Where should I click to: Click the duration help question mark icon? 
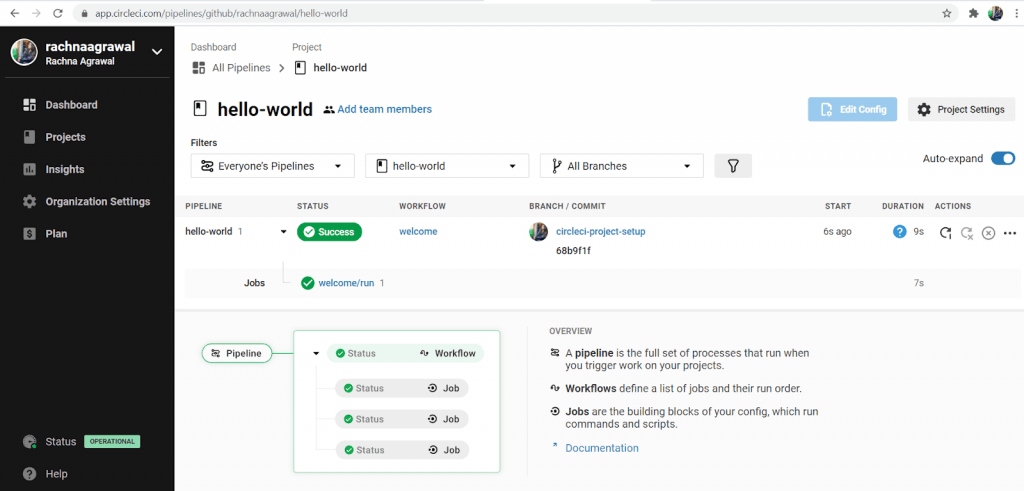tap(899, 232)
